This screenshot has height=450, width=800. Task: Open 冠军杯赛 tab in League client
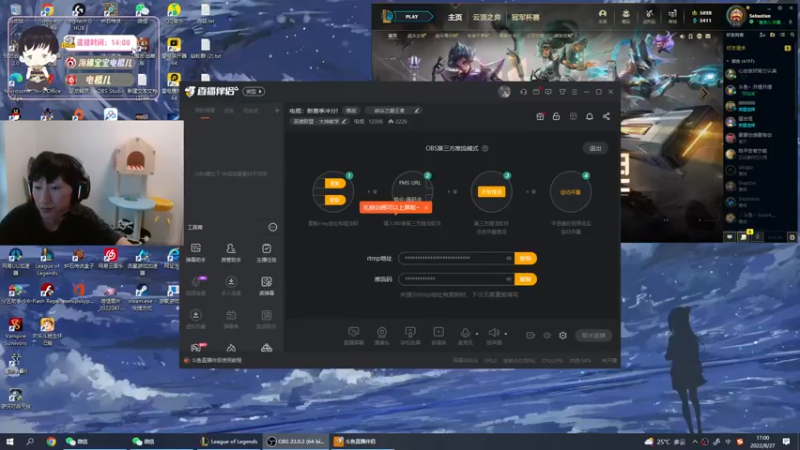pyautogui.click(x=526, y=17)
